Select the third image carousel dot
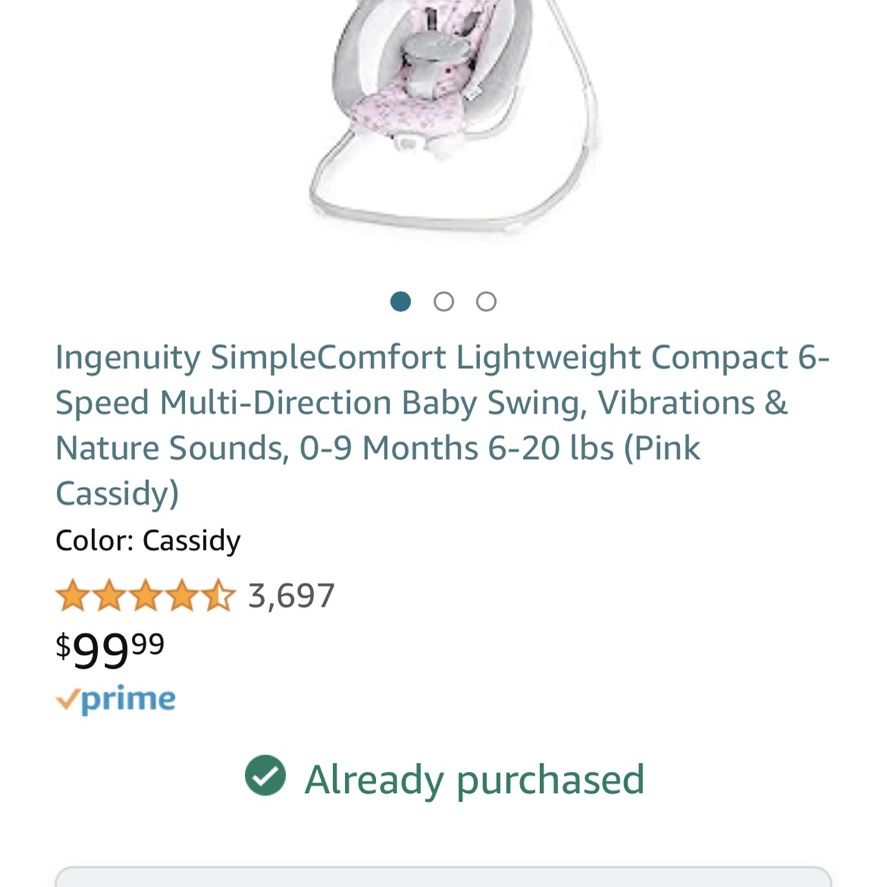The height and width of the screenshot is (887, 887). [x=486, y=302]
